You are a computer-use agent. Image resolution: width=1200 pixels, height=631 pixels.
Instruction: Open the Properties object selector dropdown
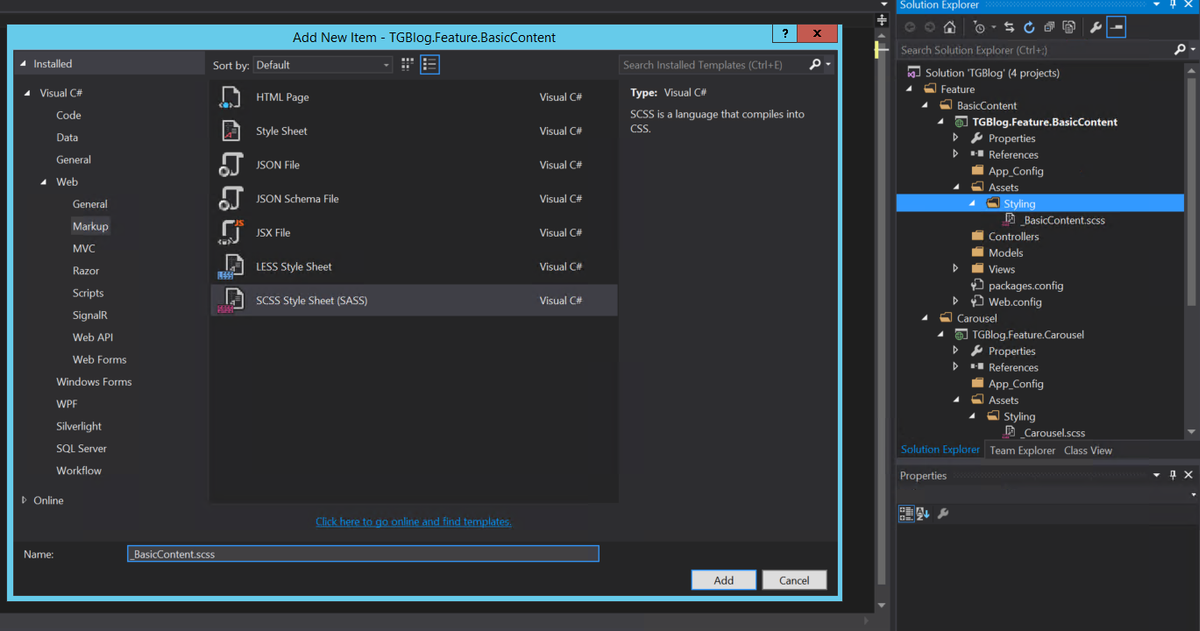click(1194, 494)
